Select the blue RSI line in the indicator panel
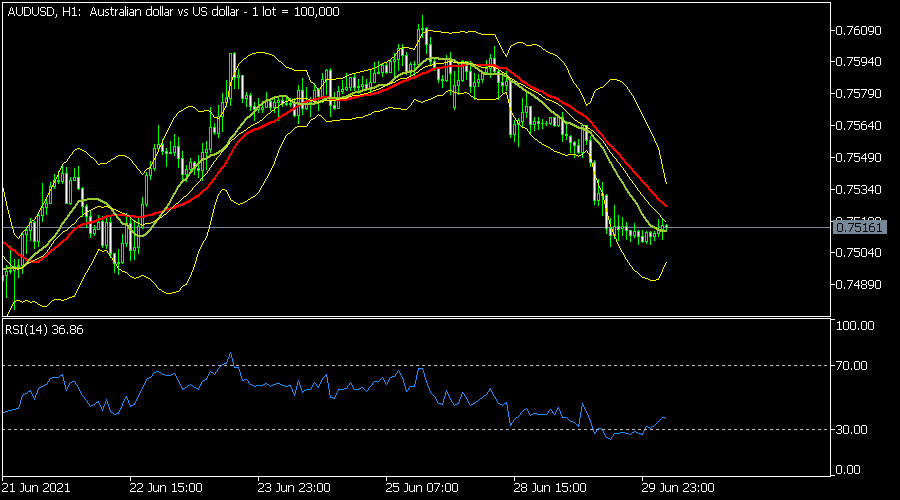Viewport: 900px width, 500px height. [300, 386]
